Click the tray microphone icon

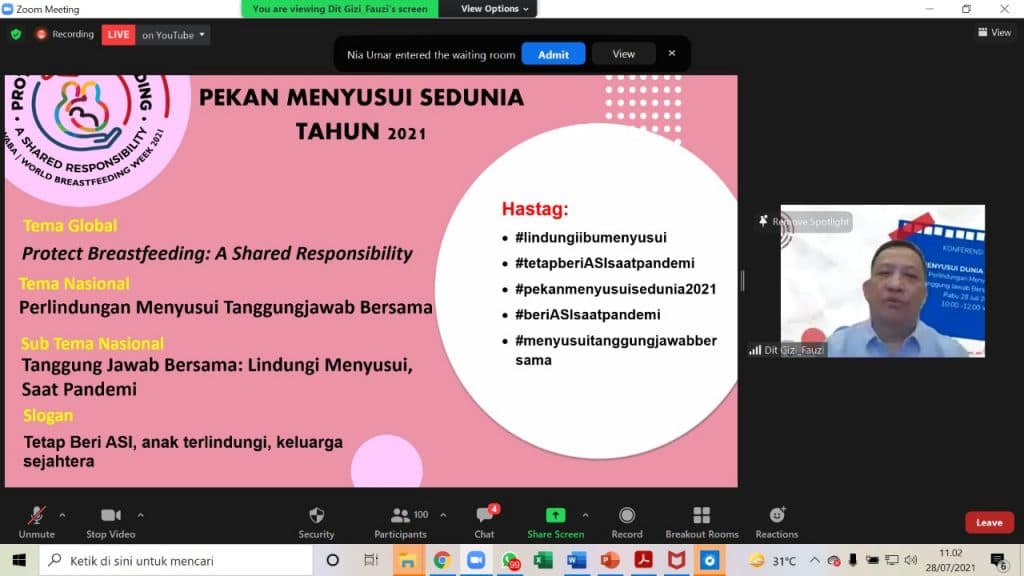tap(852, 560)
